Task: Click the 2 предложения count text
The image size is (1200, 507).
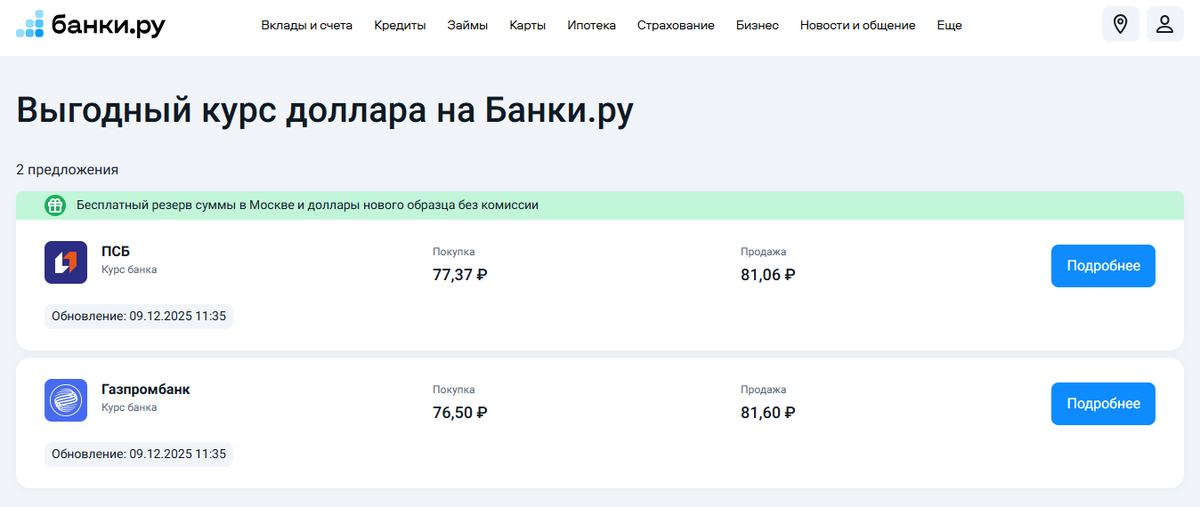Action: coord(67,170)
